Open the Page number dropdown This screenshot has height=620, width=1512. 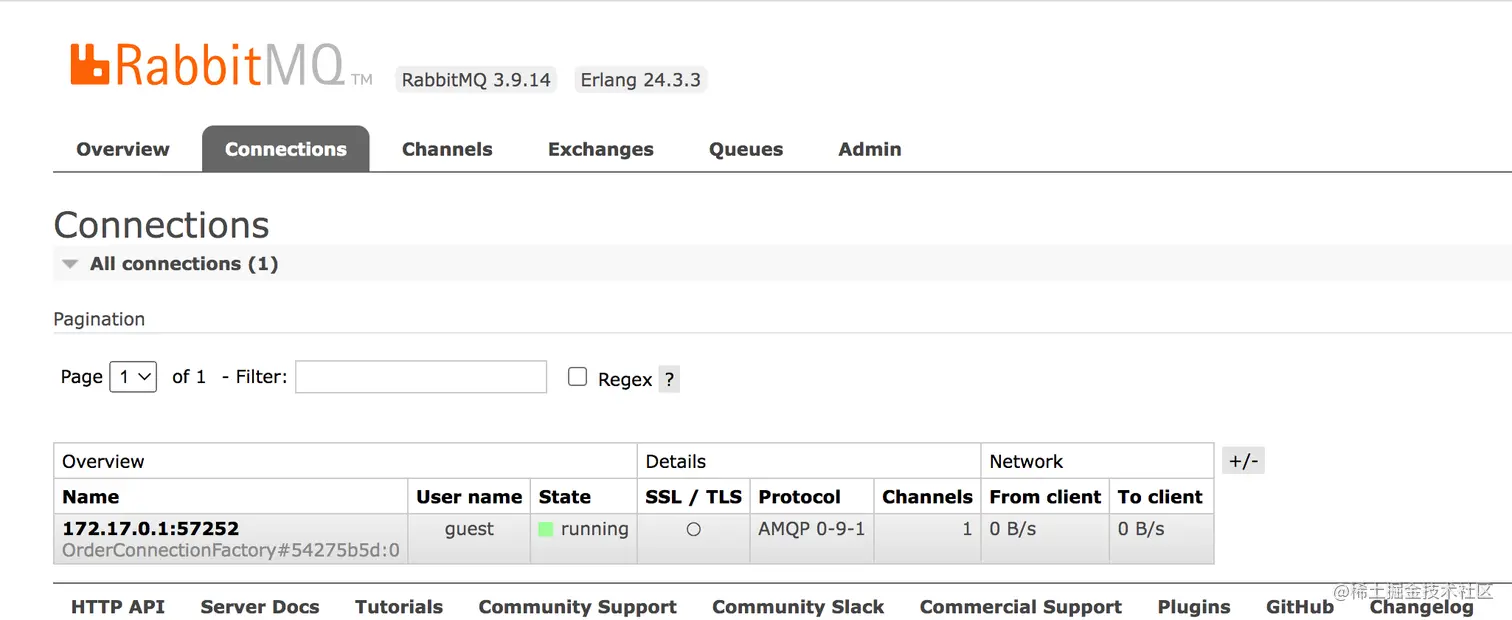tap(133, 377)
